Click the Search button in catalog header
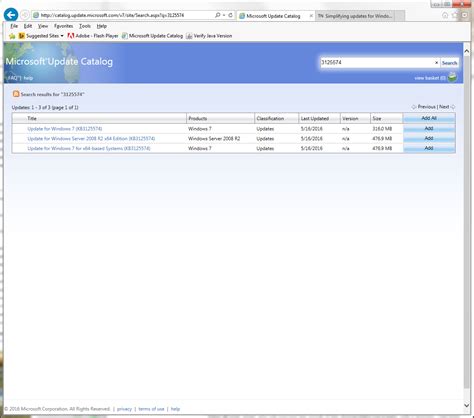474x418 pixels. tap(449, 63)
